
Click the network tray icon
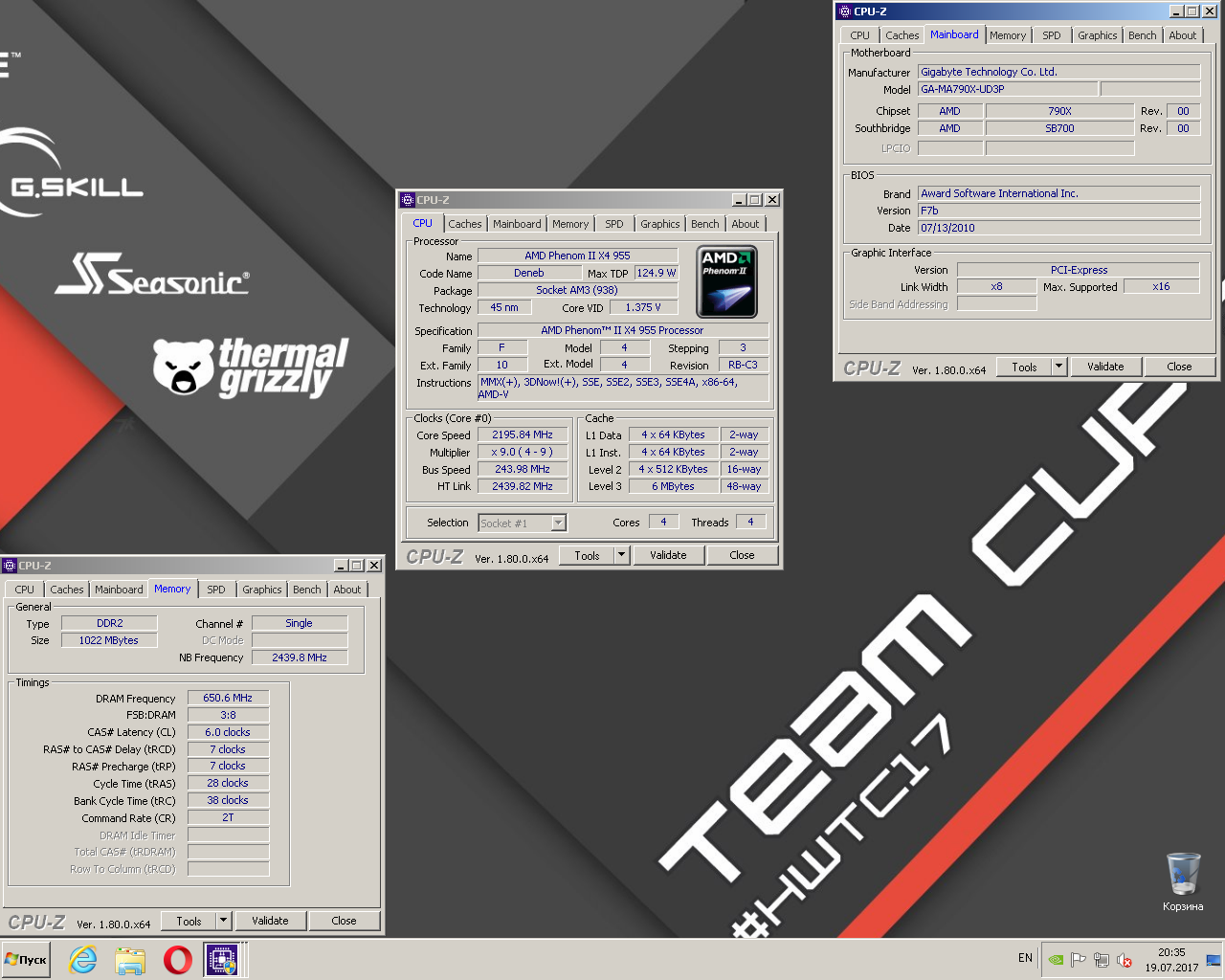tap(1102, 959)
